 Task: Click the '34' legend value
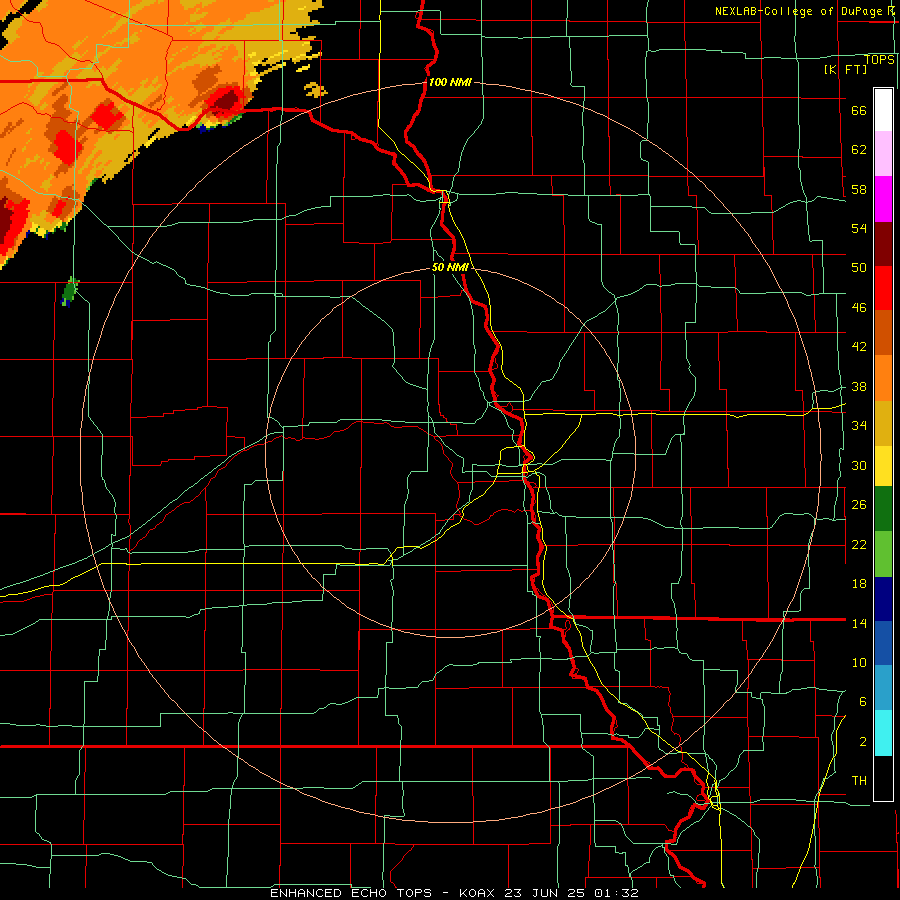pos(859,425)
